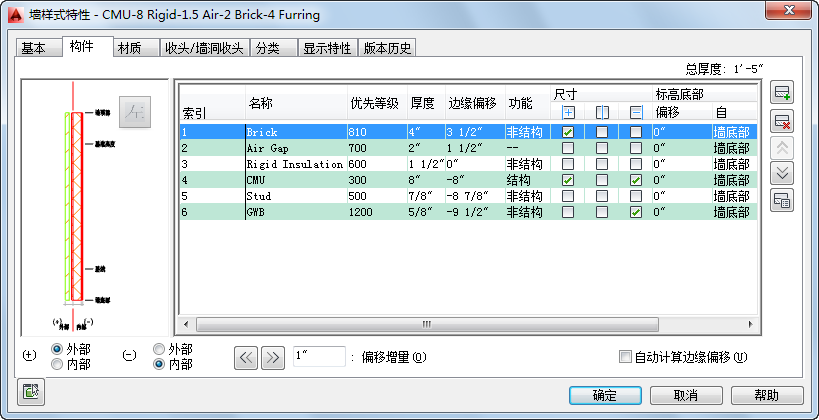Screen dimensions: 819x420
Task: Click the scrollbar left arrow in component table
Action: 187,324
